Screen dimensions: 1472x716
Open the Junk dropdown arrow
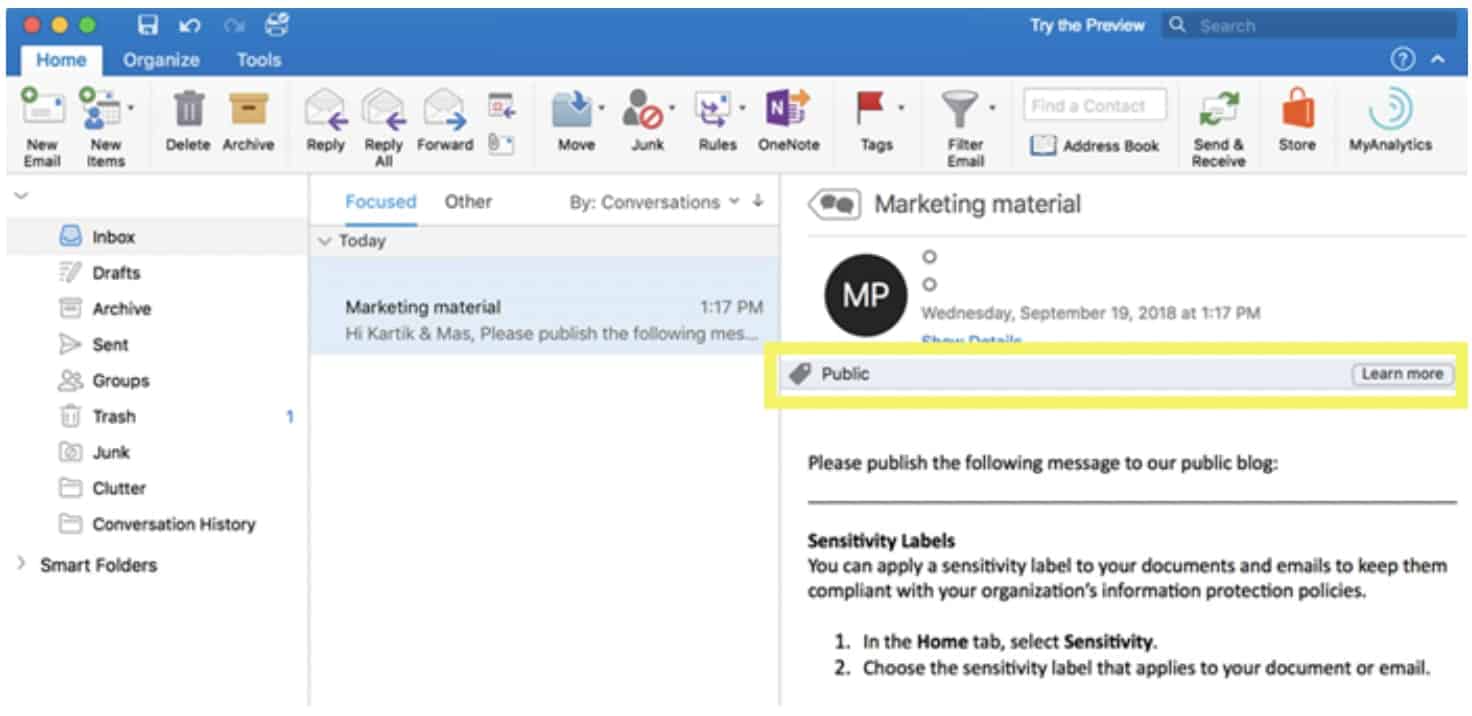pos(672,106)
